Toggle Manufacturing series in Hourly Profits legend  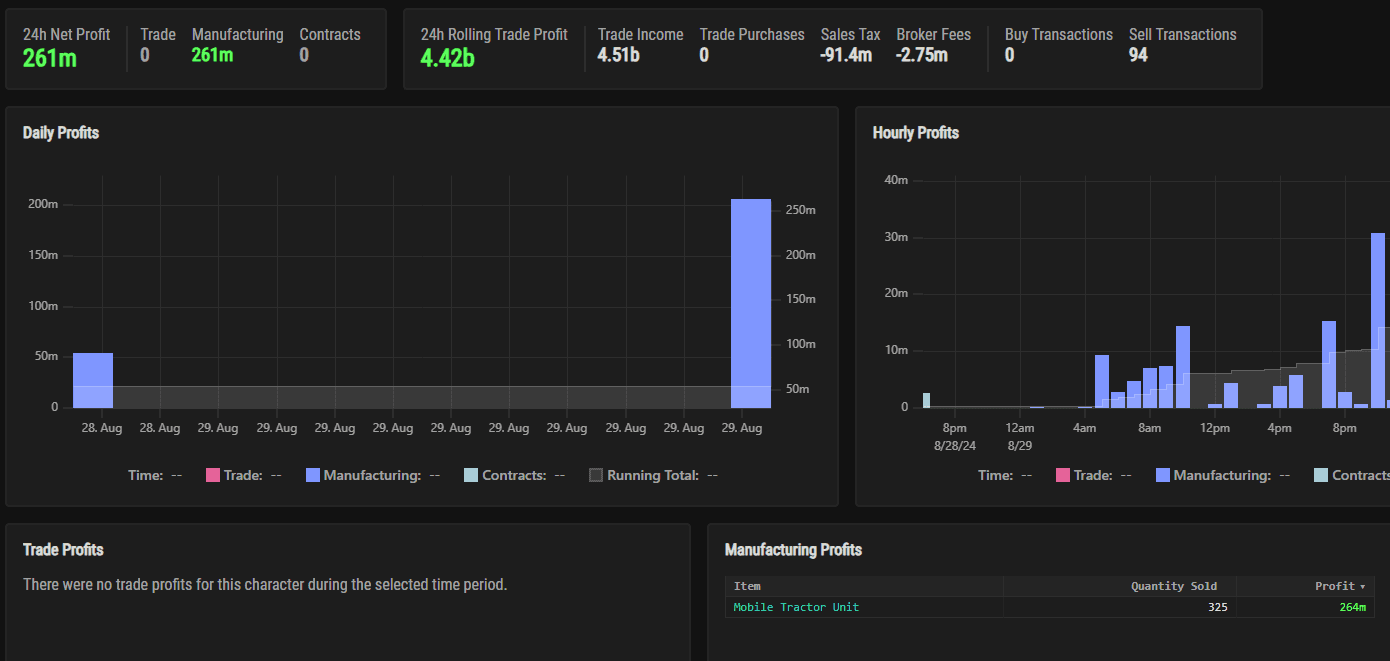[1163, 476]
